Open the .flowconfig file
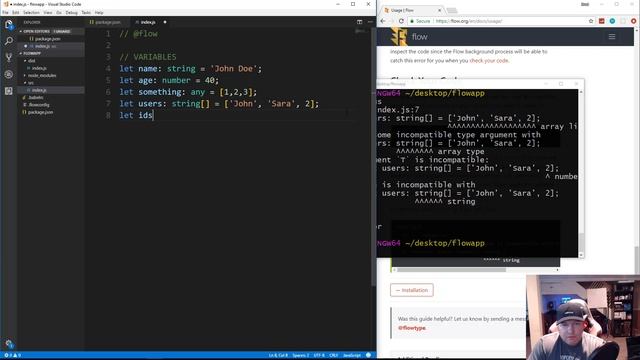Viewport: 640px width, 360px height. tap(39, 105)
